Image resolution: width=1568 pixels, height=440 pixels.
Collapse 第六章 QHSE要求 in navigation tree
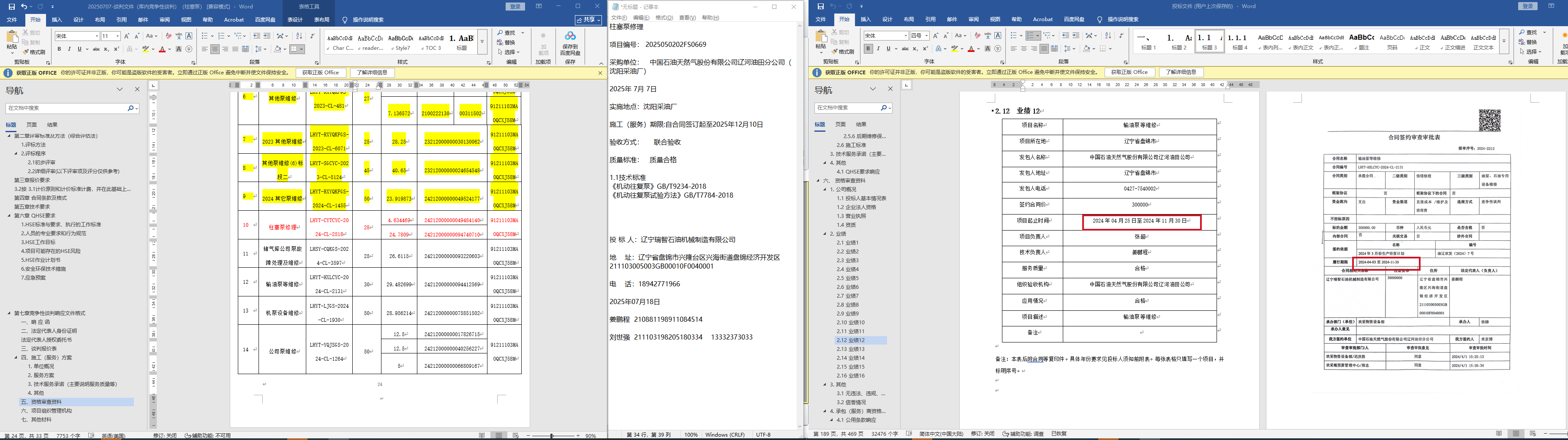(9, 215)
